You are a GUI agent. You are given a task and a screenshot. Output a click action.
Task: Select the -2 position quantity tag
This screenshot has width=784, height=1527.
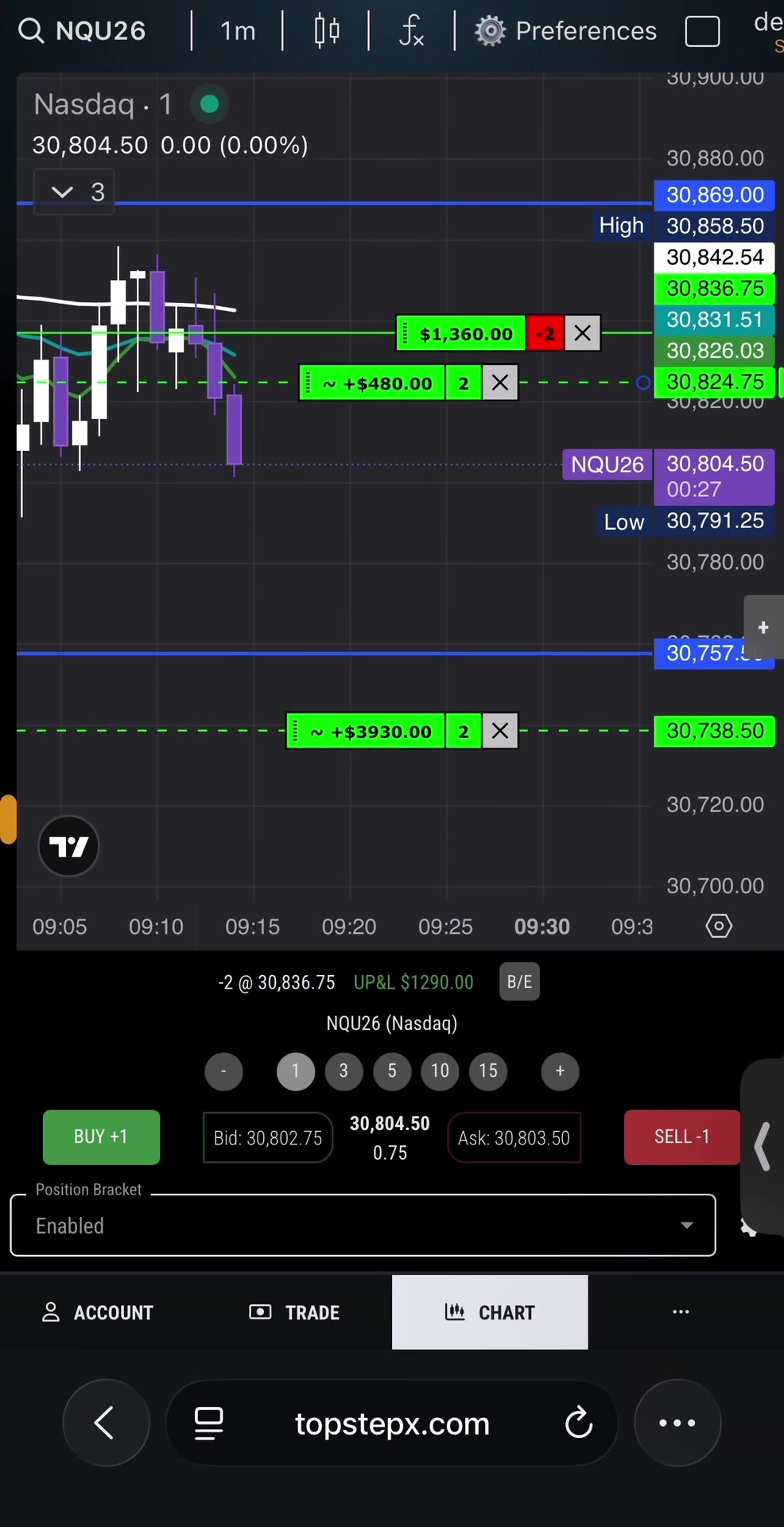coord(545,333)
